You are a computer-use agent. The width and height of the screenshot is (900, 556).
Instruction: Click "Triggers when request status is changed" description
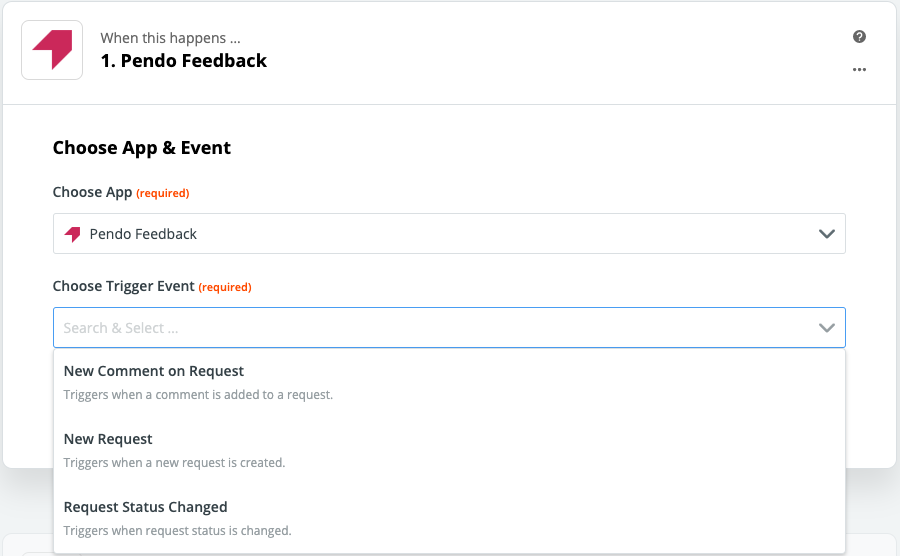click(177, 531)
